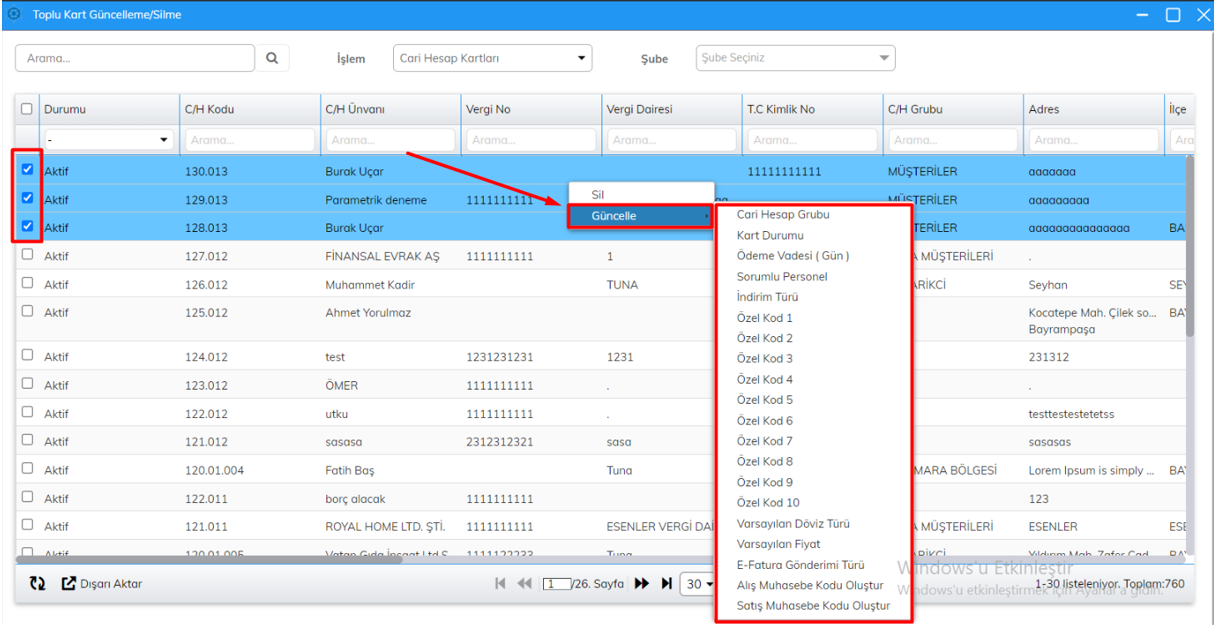Open the Şube Seçiniz dropdown
This screenshot has height=625, width=1214.
click(795, 58)
